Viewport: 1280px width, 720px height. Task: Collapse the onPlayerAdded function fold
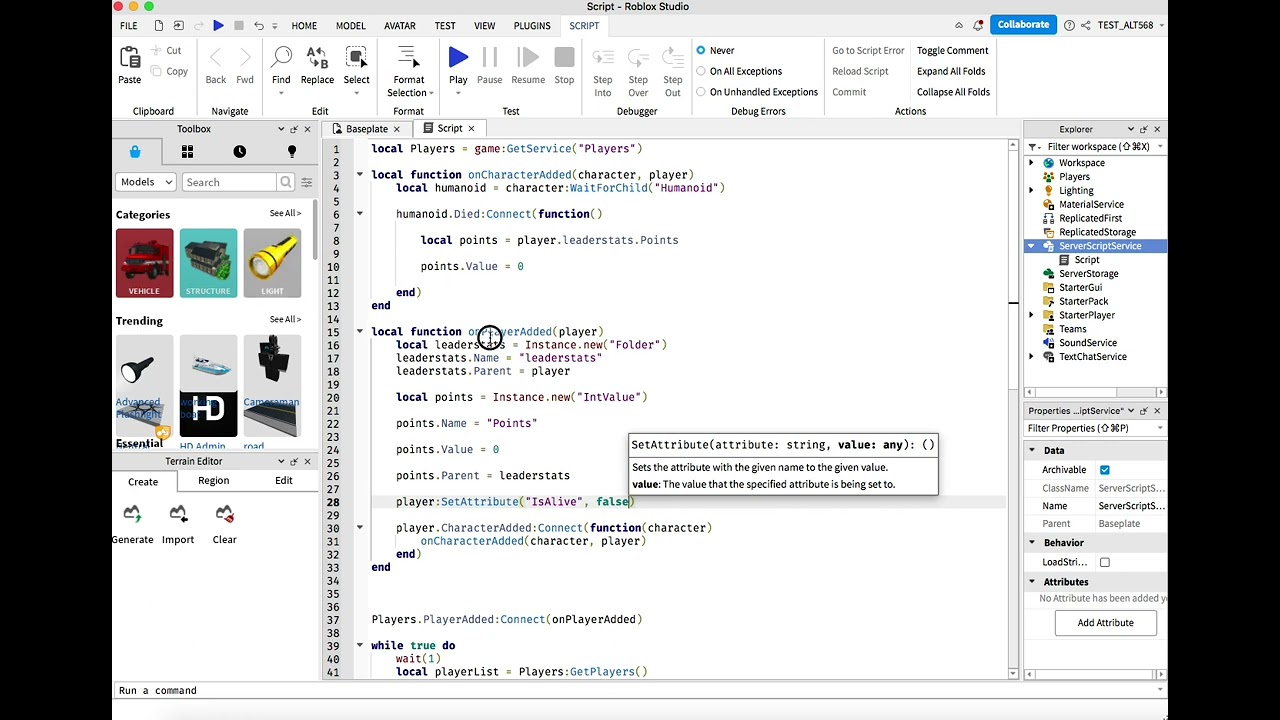360,332
